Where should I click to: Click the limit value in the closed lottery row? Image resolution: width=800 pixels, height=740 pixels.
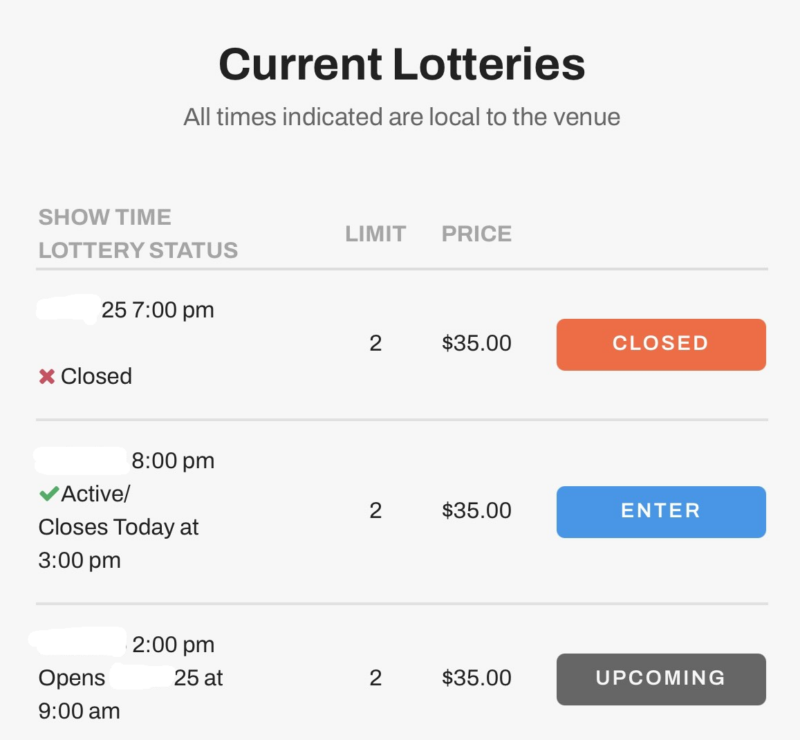(x=375, y=344)
